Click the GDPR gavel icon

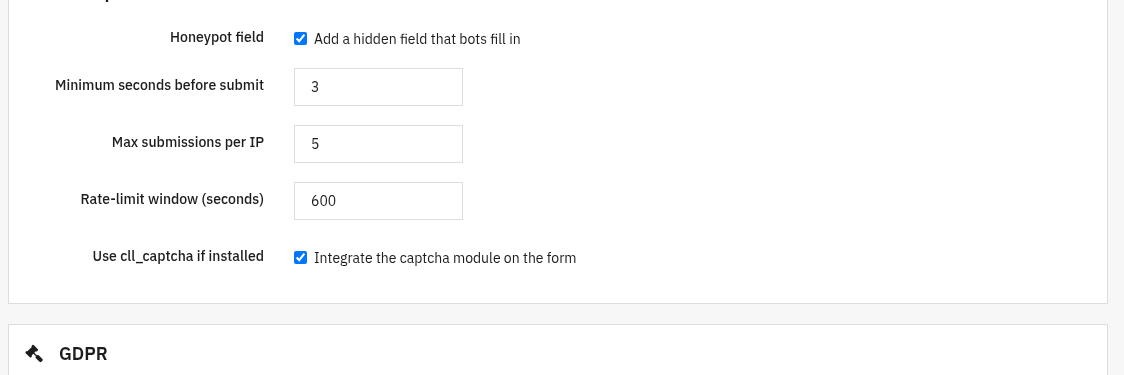click(34, 353)
